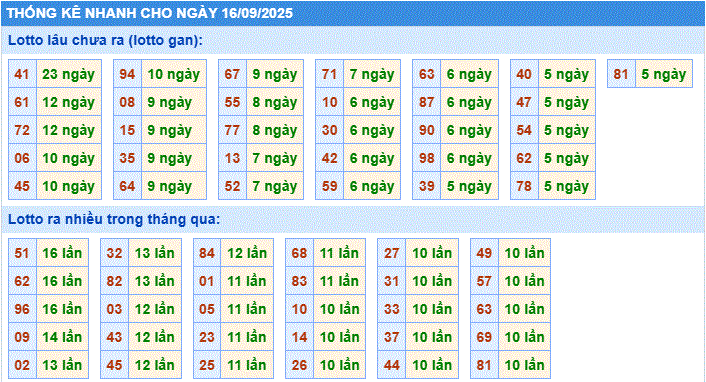This screenshot has height=382, width=706.
Task: Select '10 lần' beside number 31
Action: coord(432,281)
